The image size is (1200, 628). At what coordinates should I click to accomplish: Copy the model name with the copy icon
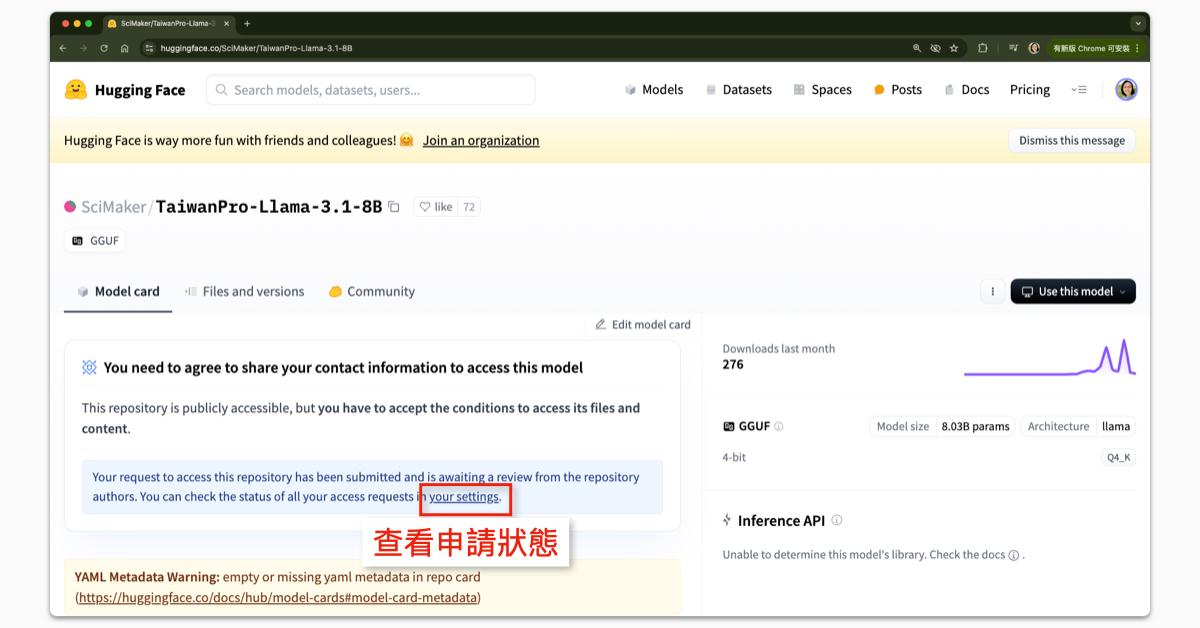pyautogui.click(x=394, y=207)
